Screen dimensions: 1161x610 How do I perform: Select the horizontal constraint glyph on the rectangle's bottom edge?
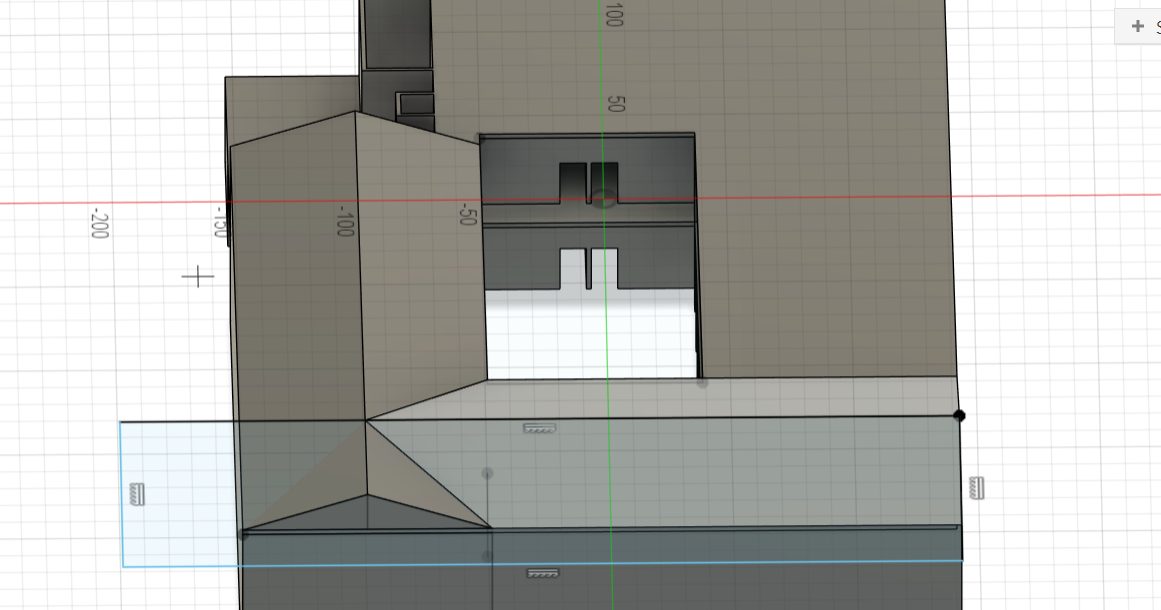(x=542, y=573)
